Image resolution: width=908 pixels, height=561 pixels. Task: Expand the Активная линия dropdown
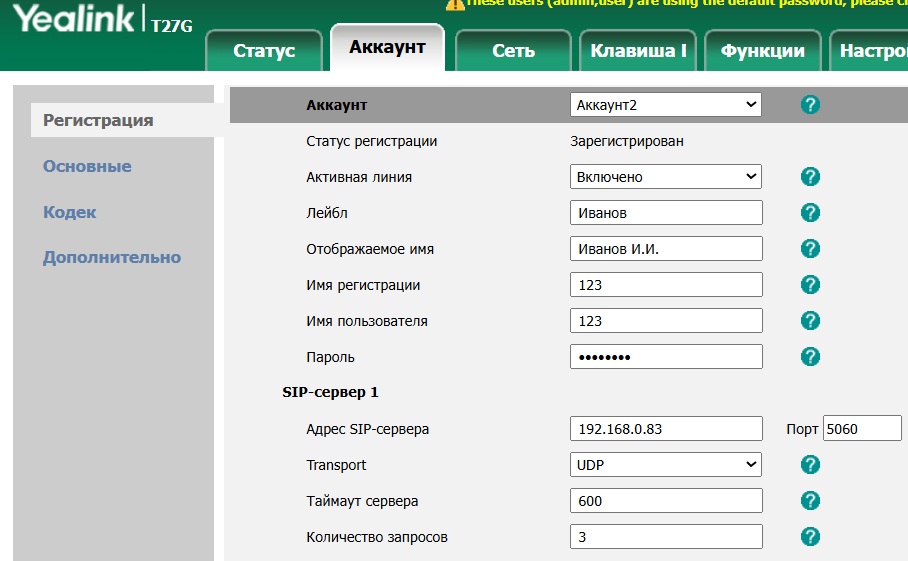pyautogui.click(x=665, y=177)
